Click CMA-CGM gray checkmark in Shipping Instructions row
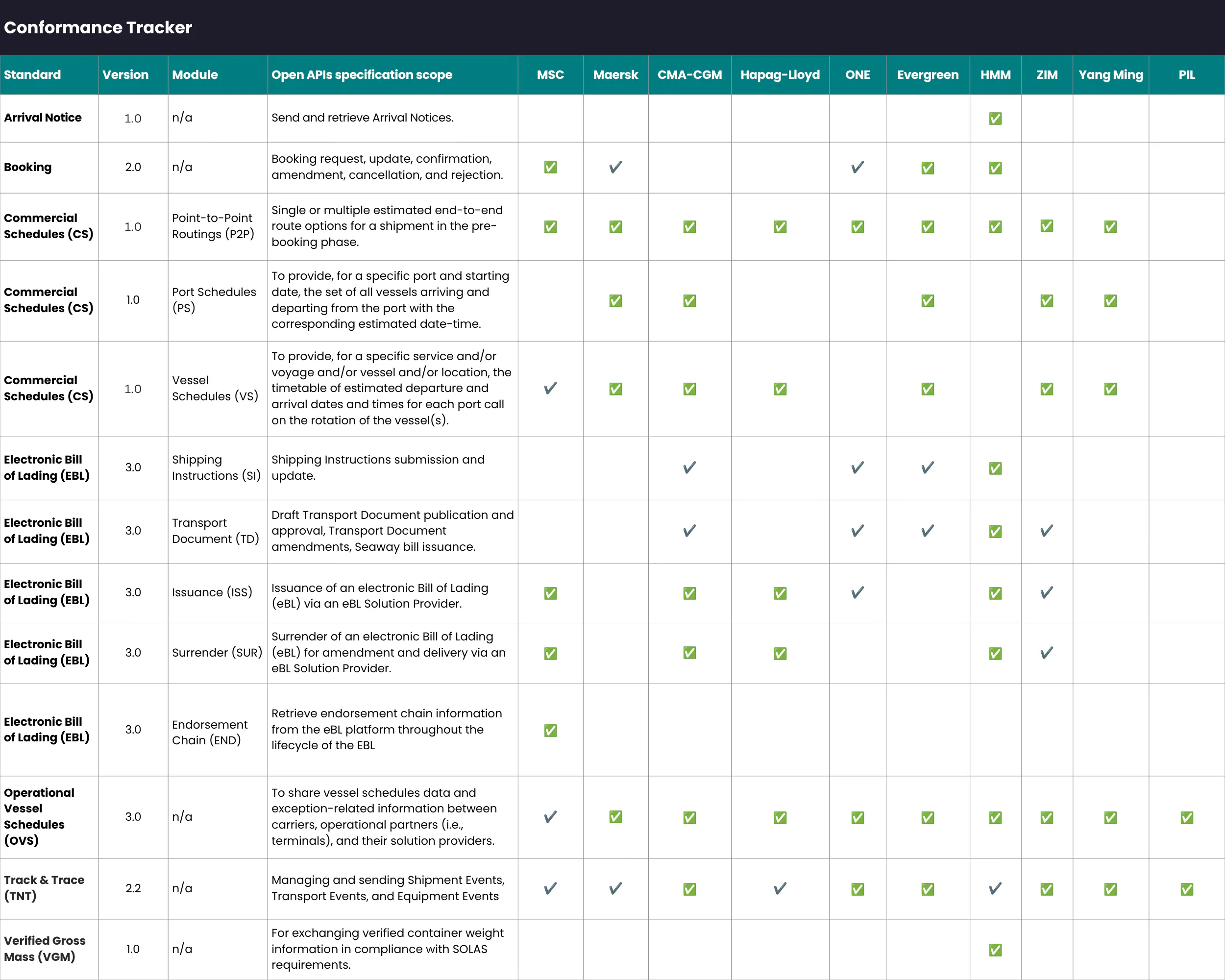 coord(689,467)
